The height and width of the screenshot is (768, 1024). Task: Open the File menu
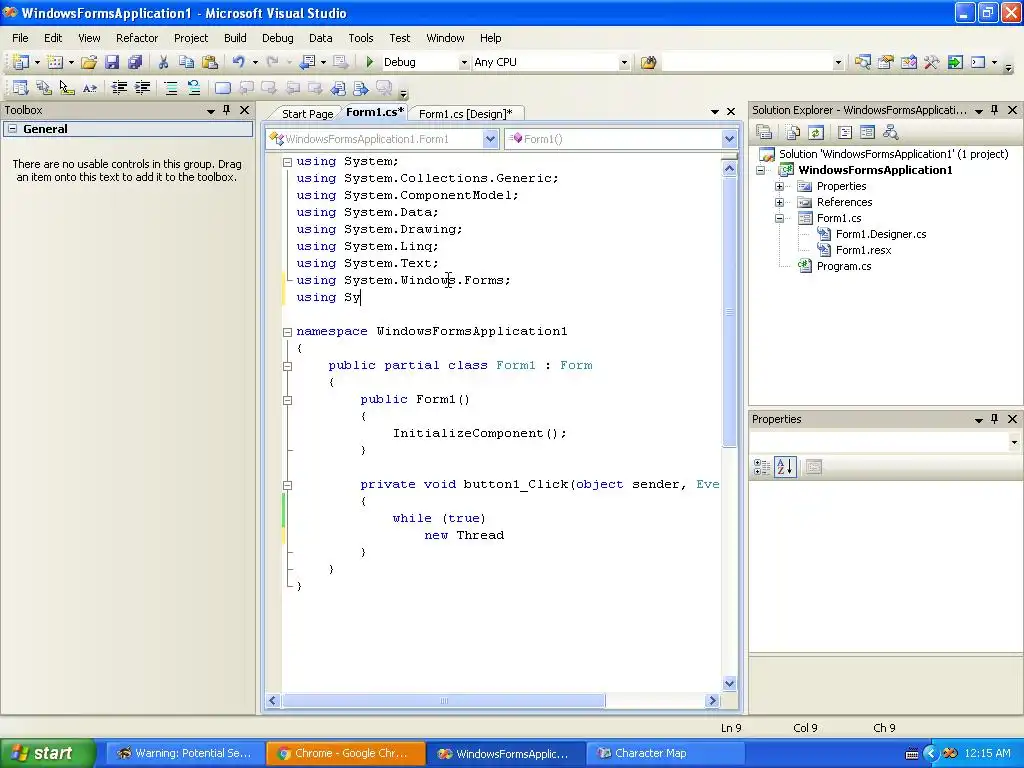coord(20,38)
